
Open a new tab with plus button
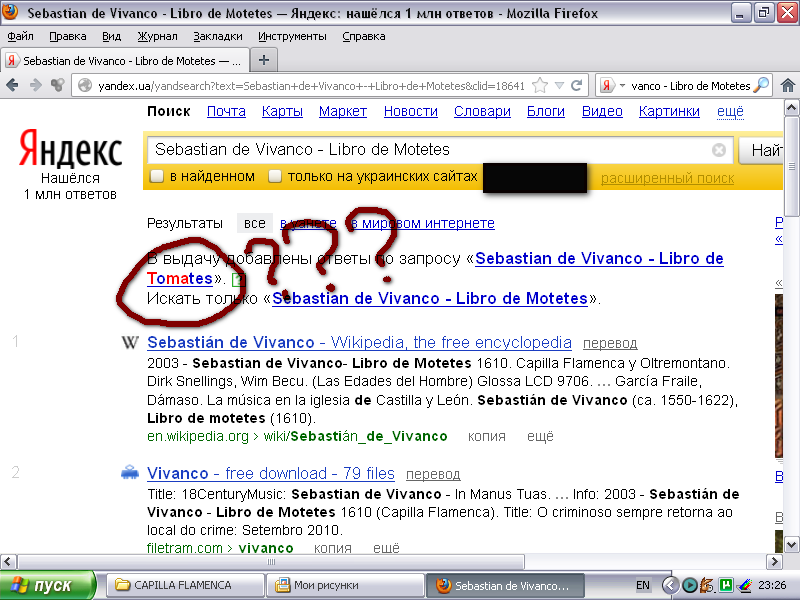click(264, 60)
